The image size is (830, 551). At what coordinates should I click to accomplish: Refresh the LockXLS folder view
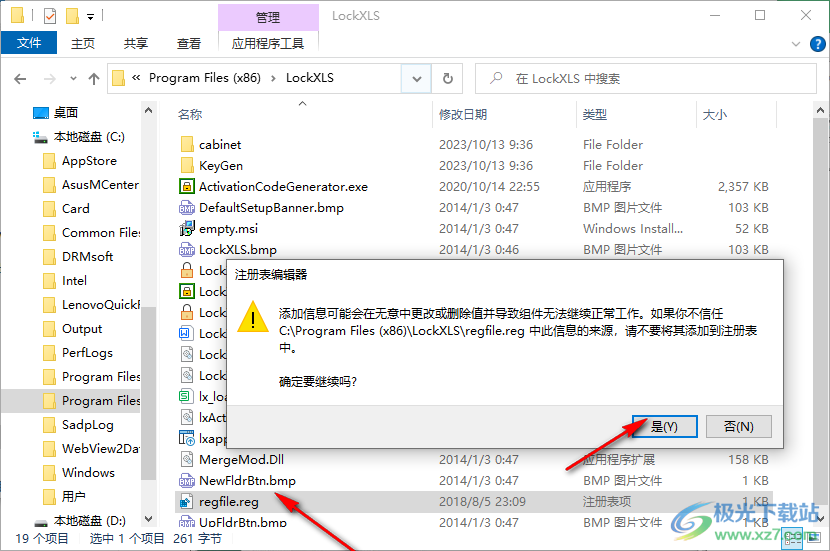(x=448, y=79)
